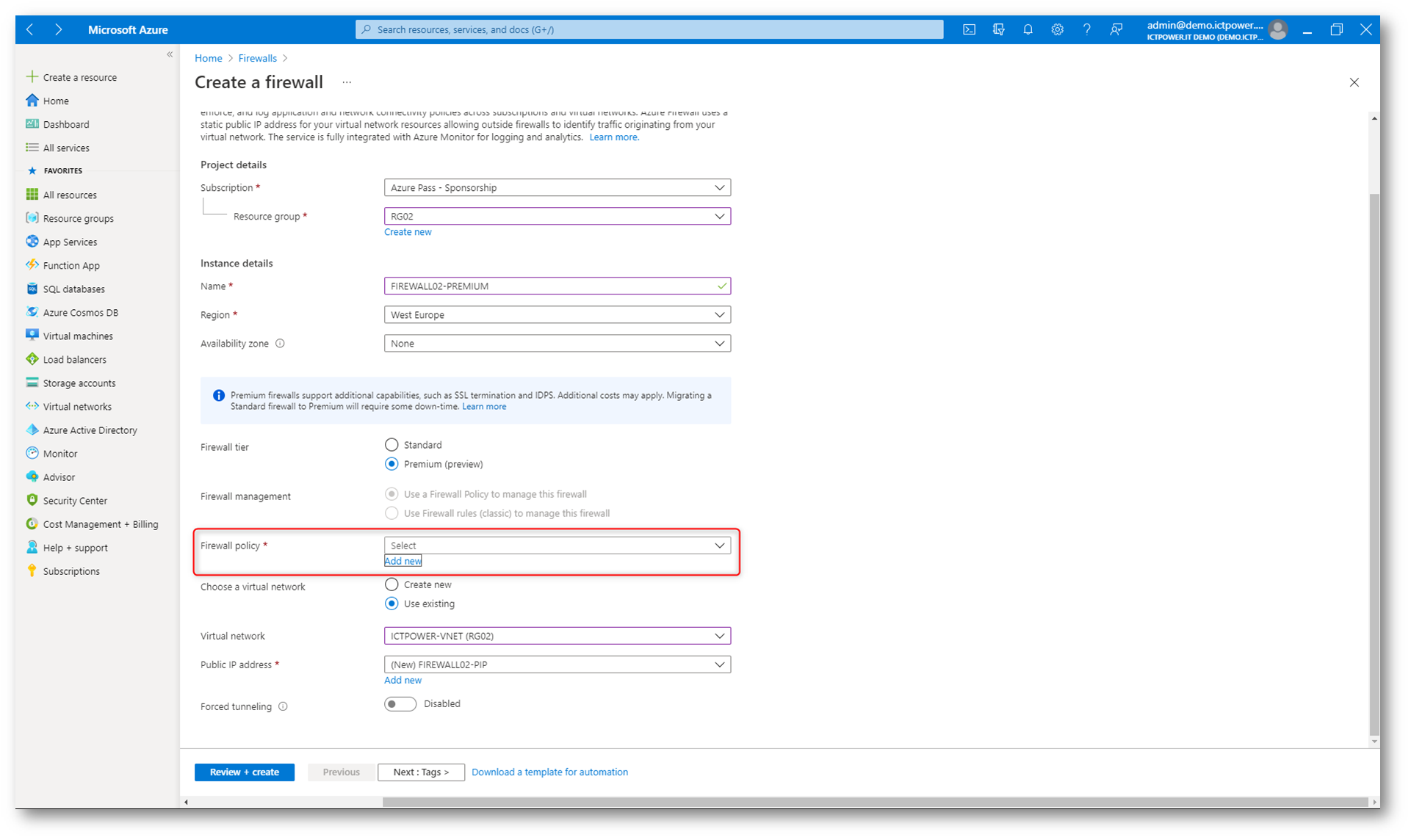Click the SQL databases icon

[32, 289]
